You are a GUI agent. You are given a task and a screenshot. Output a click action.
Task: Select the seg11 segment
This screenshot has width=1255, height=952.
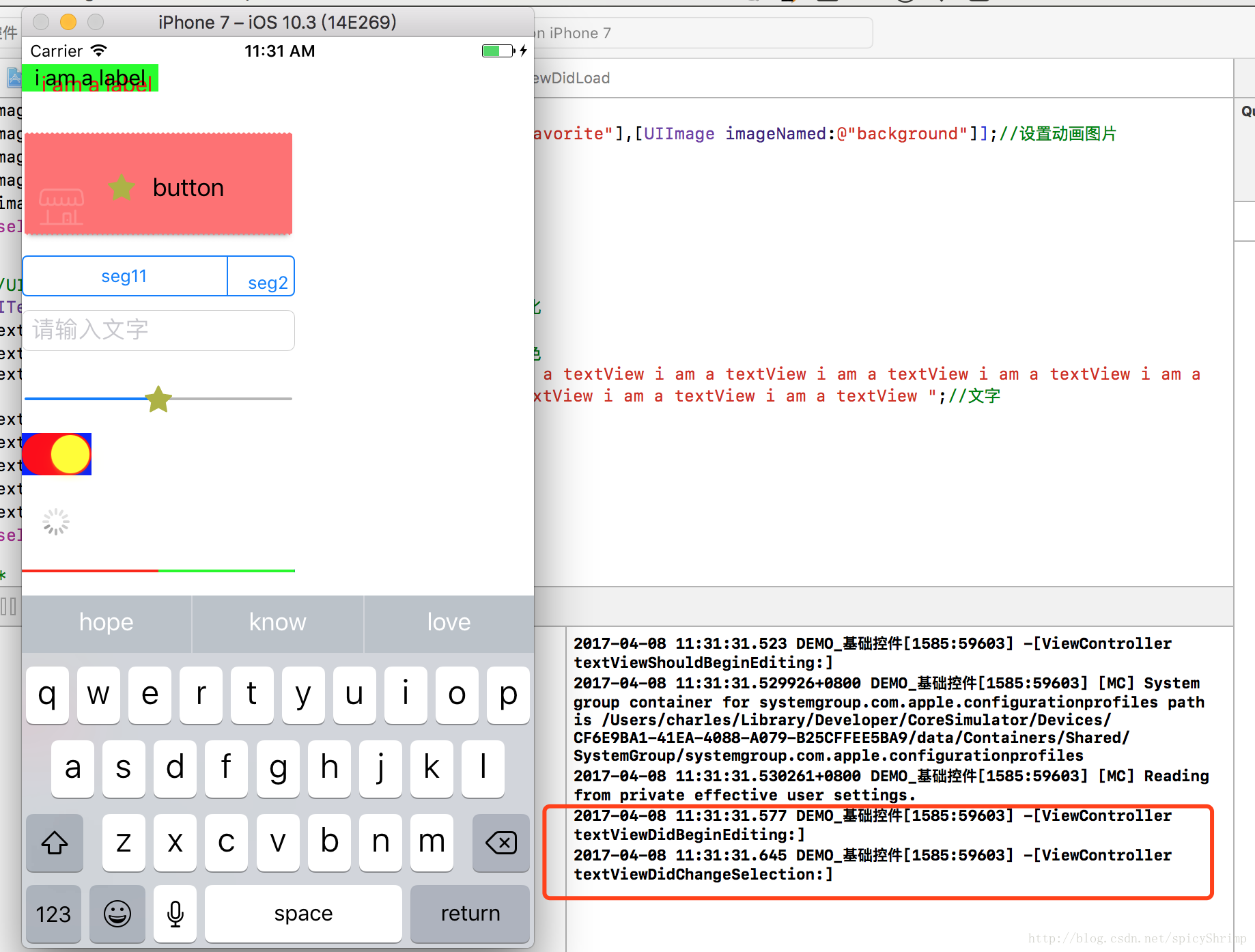click(x=124, y=276)
